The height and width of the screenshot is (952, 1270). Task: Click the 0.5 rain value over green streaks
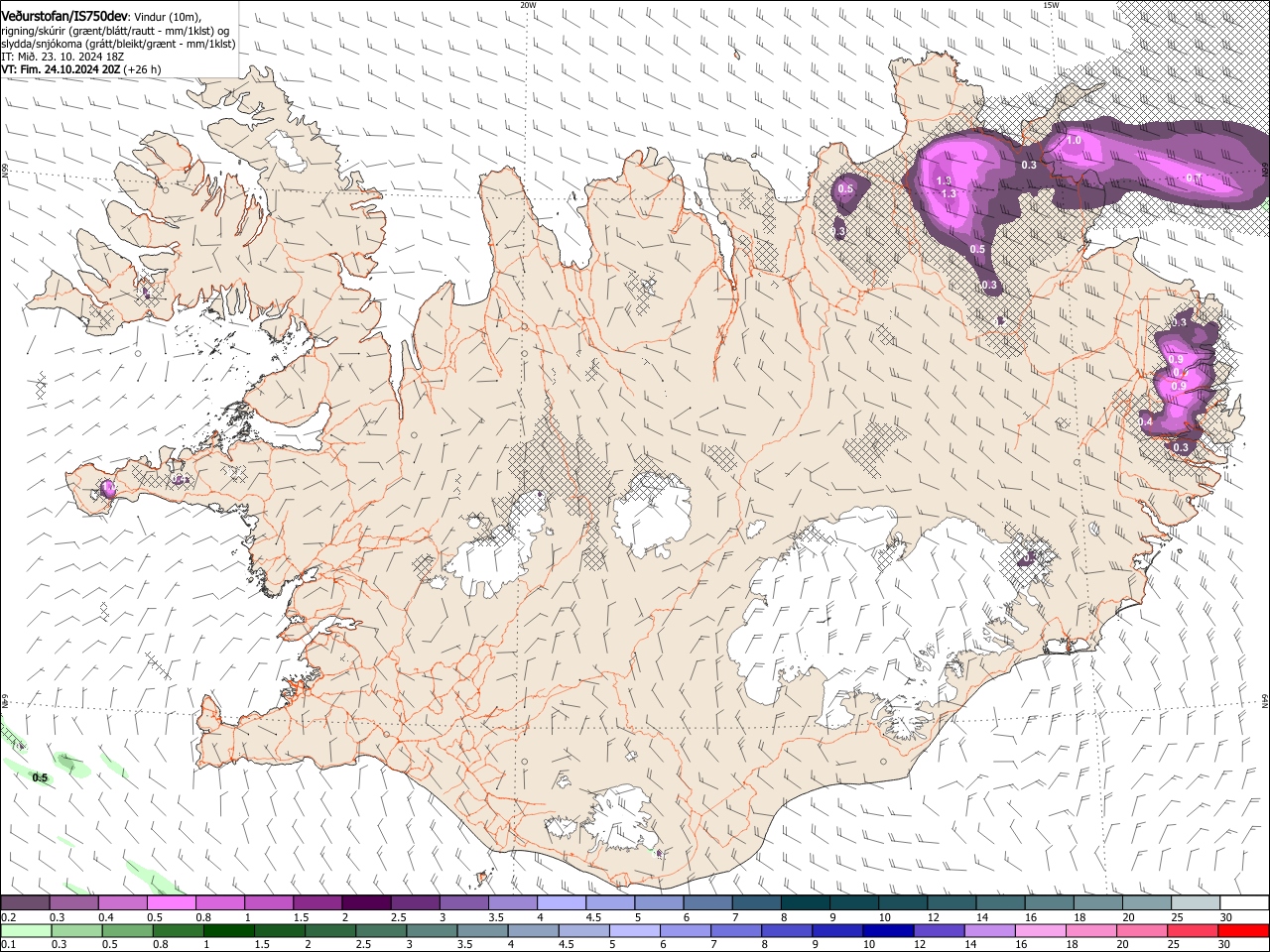click(40, 778)
